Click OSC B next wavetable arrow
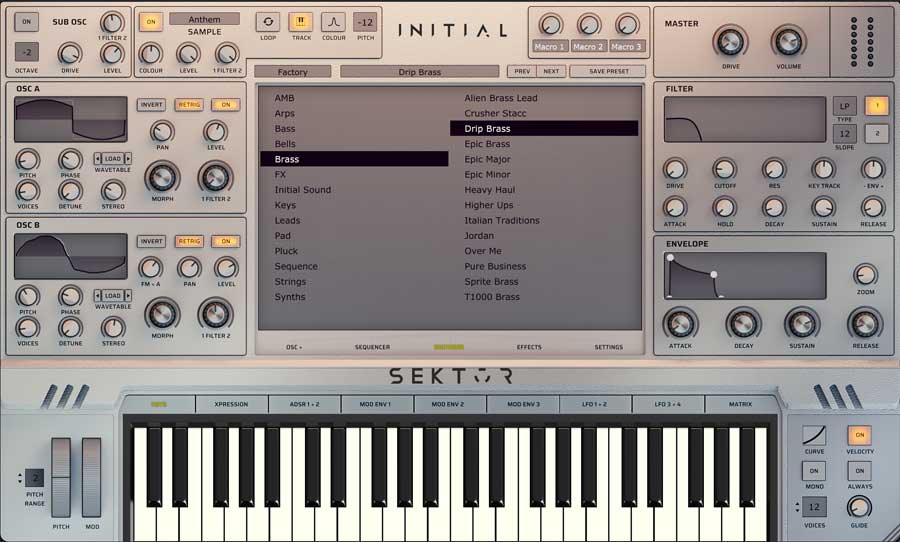This screenshot has height=542, width=900. 128,296
